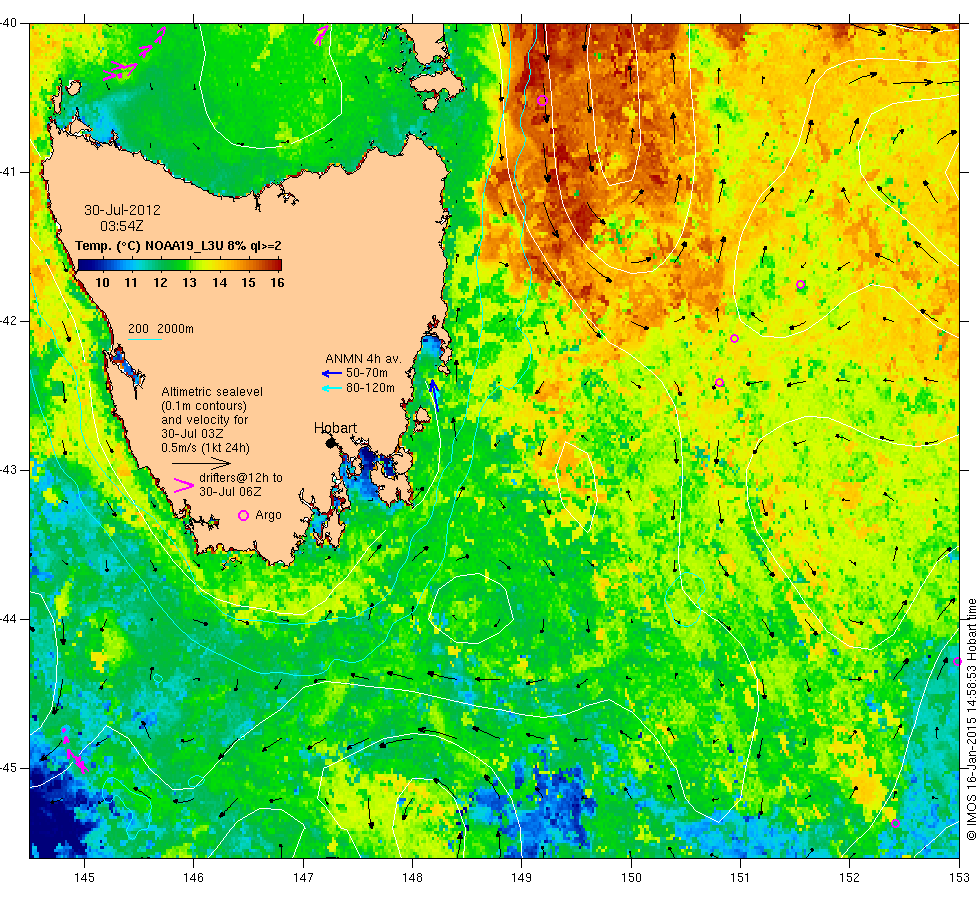Click the -45 latitude axis label
The width and height of the screenshot is (980, 900).
(9, 768)
